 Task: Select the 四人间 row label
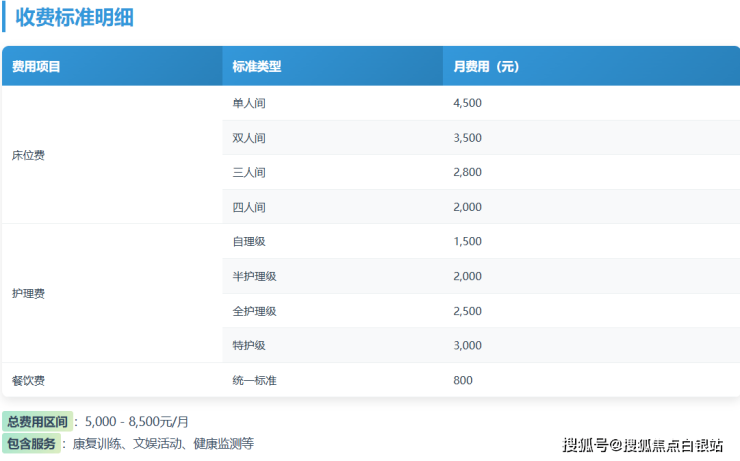click(249, 207)
